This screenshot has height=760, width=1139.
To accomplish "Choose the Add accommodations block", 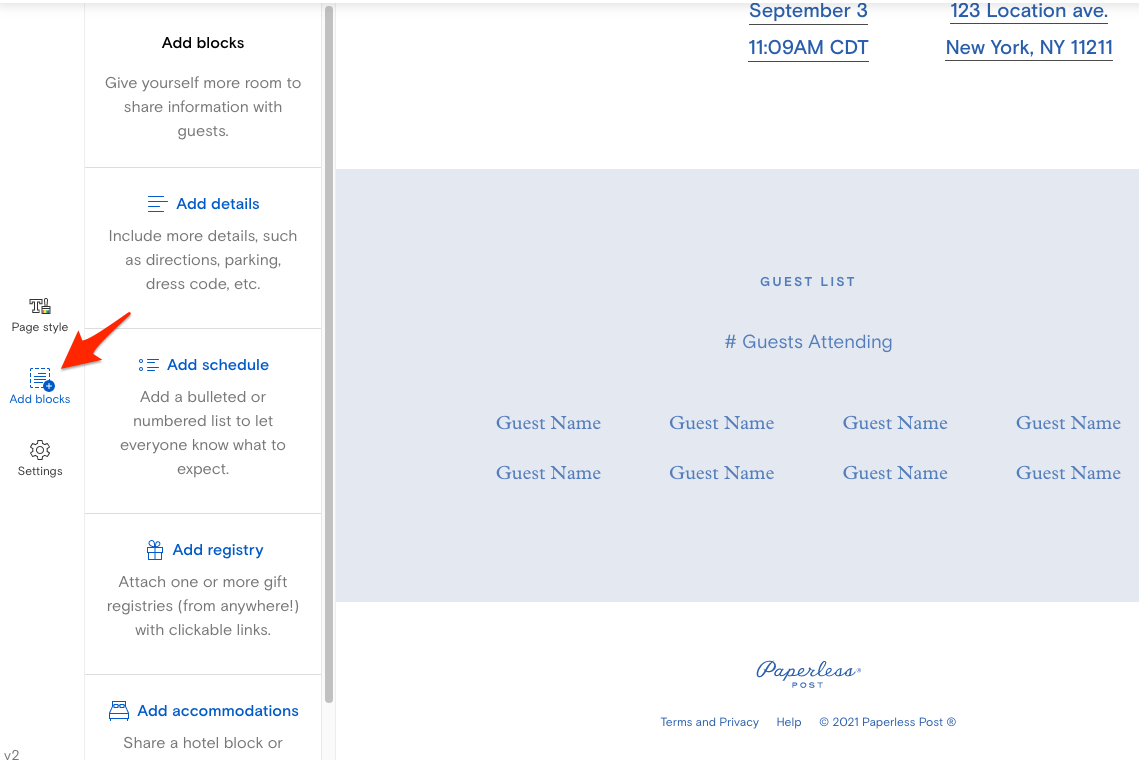I will coord(218,711).
